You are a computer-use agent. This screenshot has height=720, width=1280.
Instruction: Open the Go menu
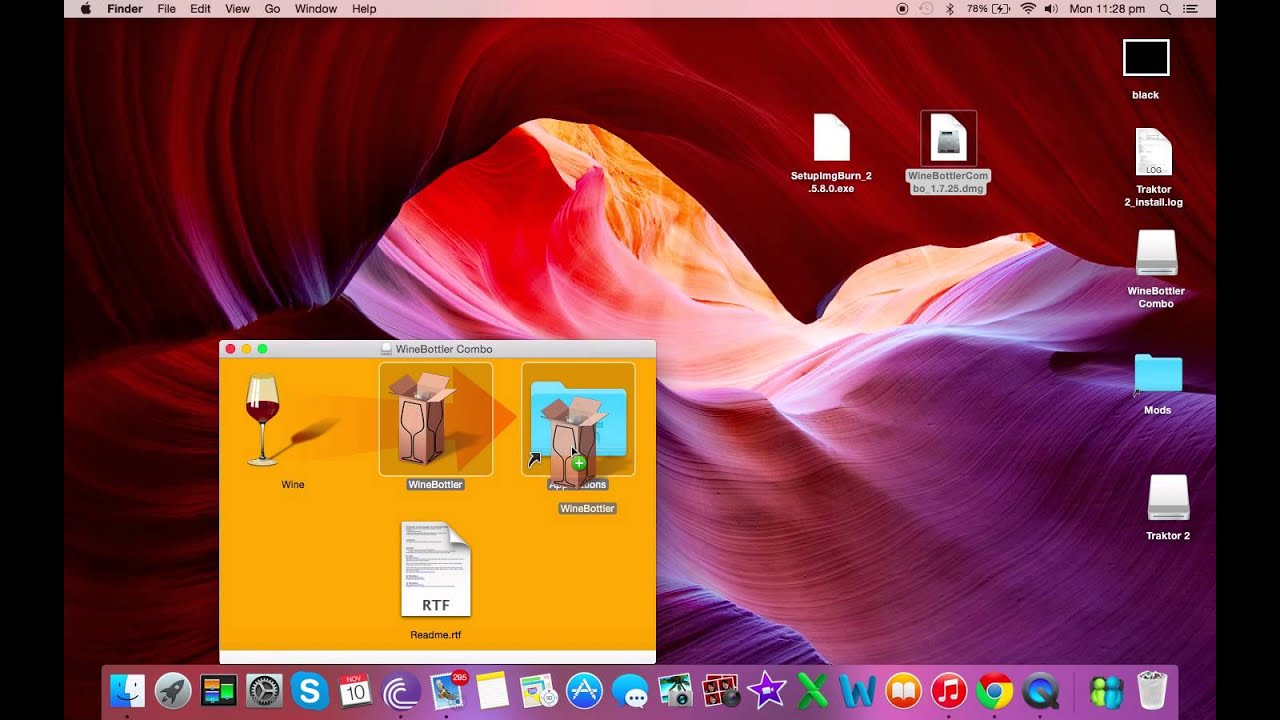pos(272,9)
